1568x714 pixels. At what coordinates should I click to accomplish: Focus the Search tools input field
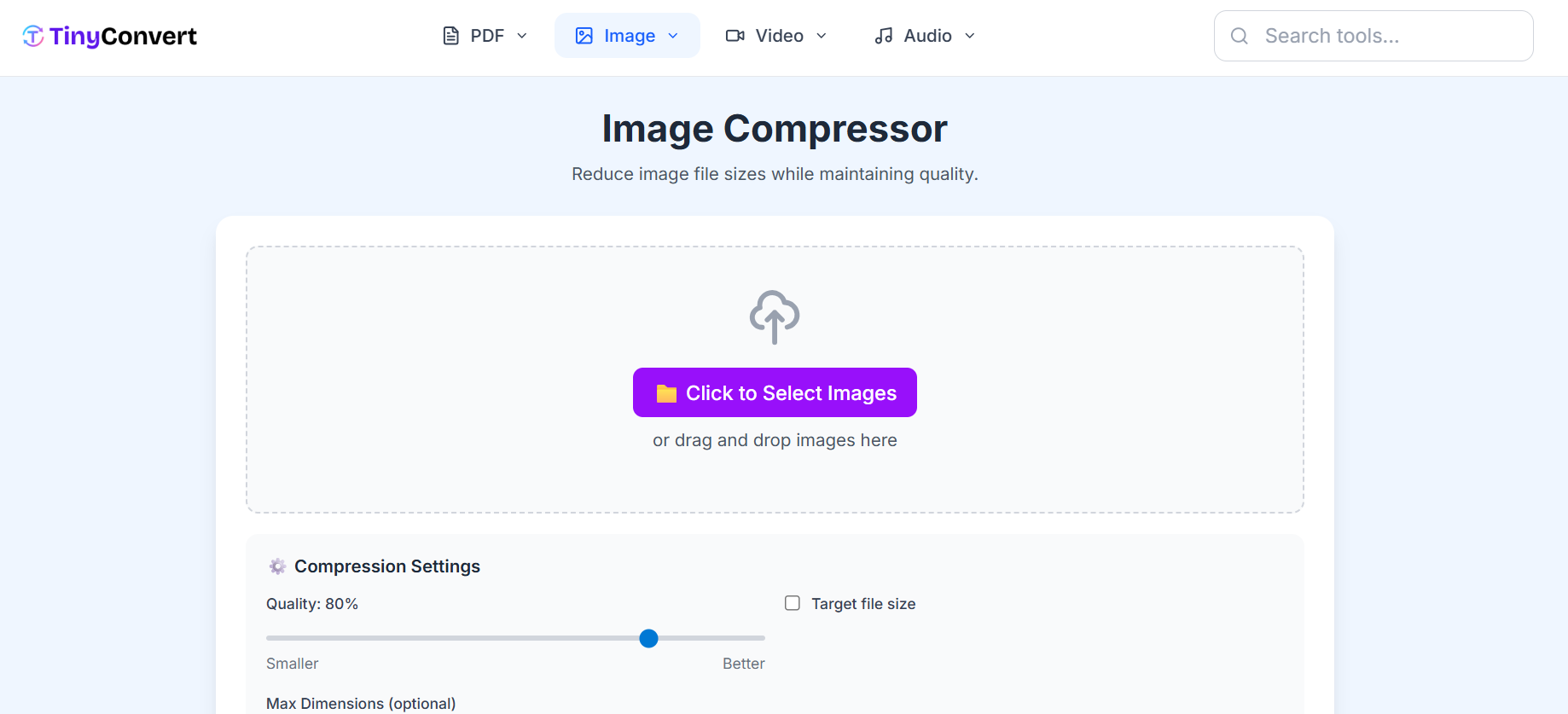[1373, 36]
